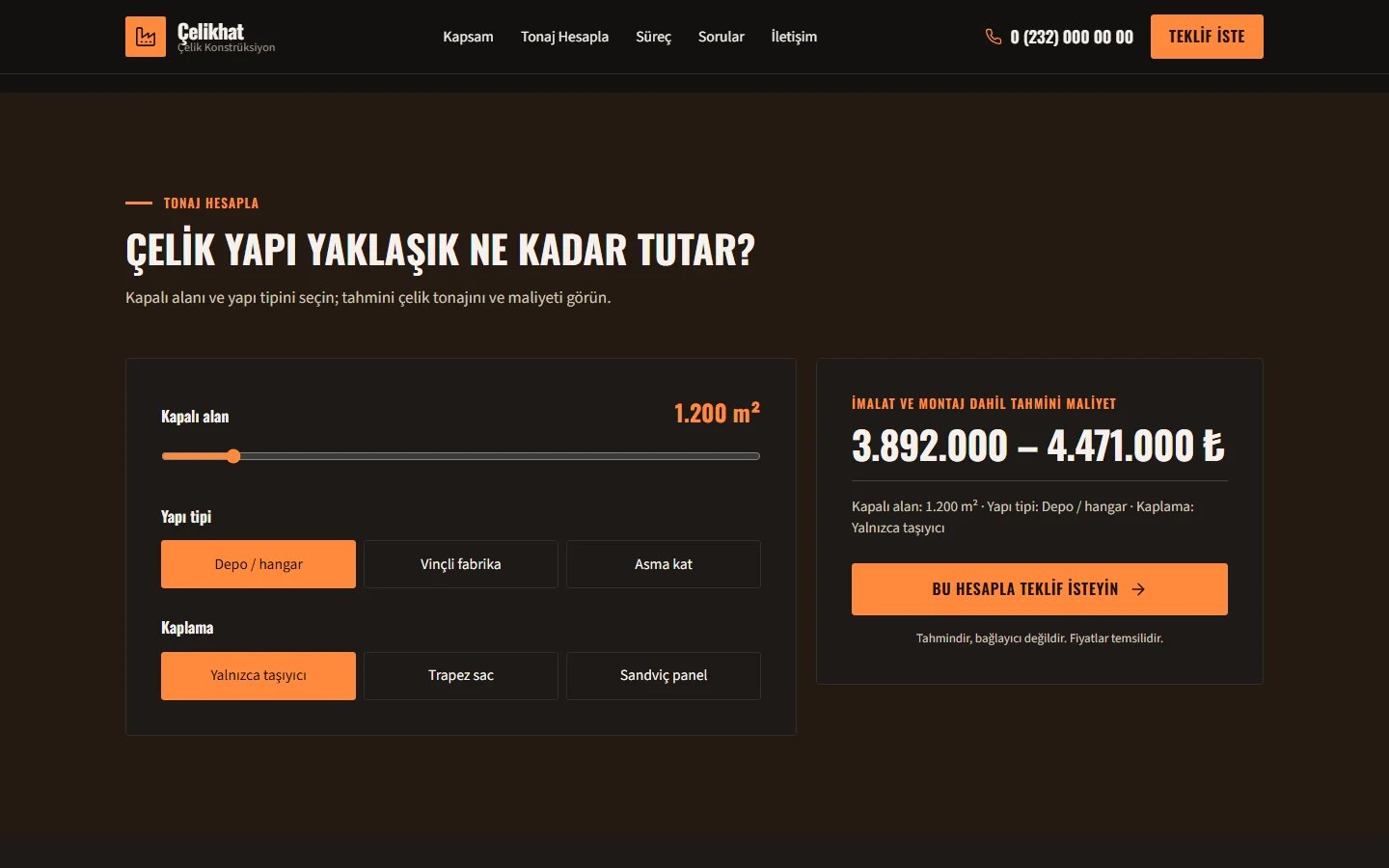Pick Yalnızca taşıyıcı cladding option
Screen dimensions: 1389x868
(x=259, y=676)
